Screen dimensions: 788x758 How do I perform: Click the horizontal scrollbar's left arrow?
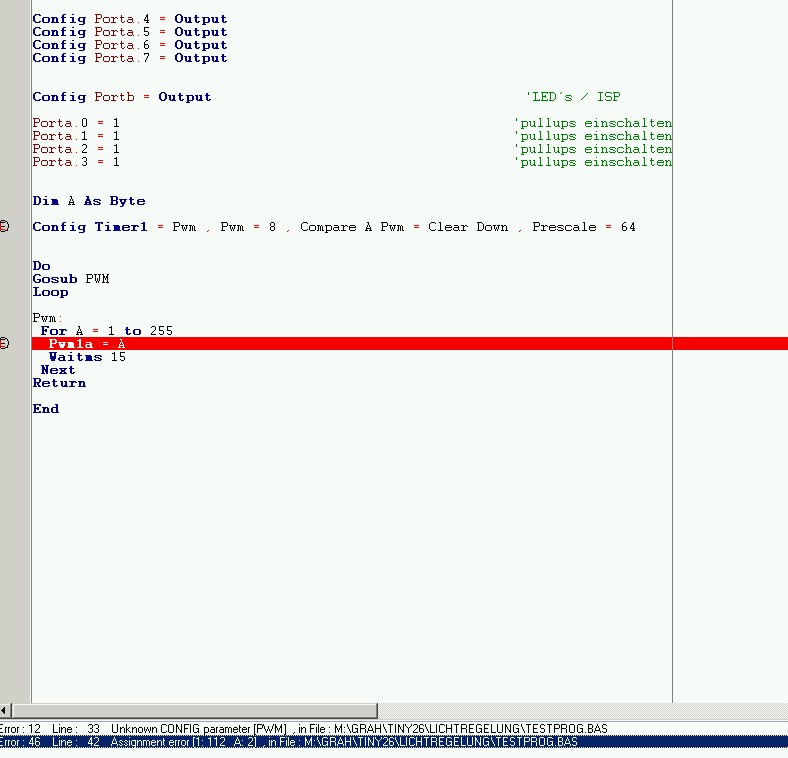point(5,710)
